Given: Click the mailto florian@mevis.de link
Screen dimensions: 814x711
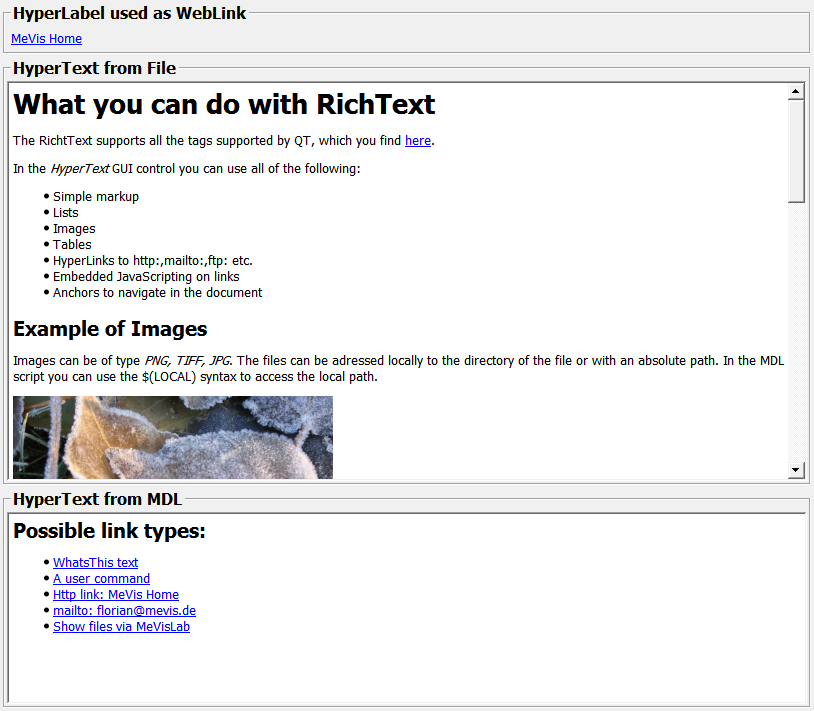Looking at the screenshot, I should (124, 611).
